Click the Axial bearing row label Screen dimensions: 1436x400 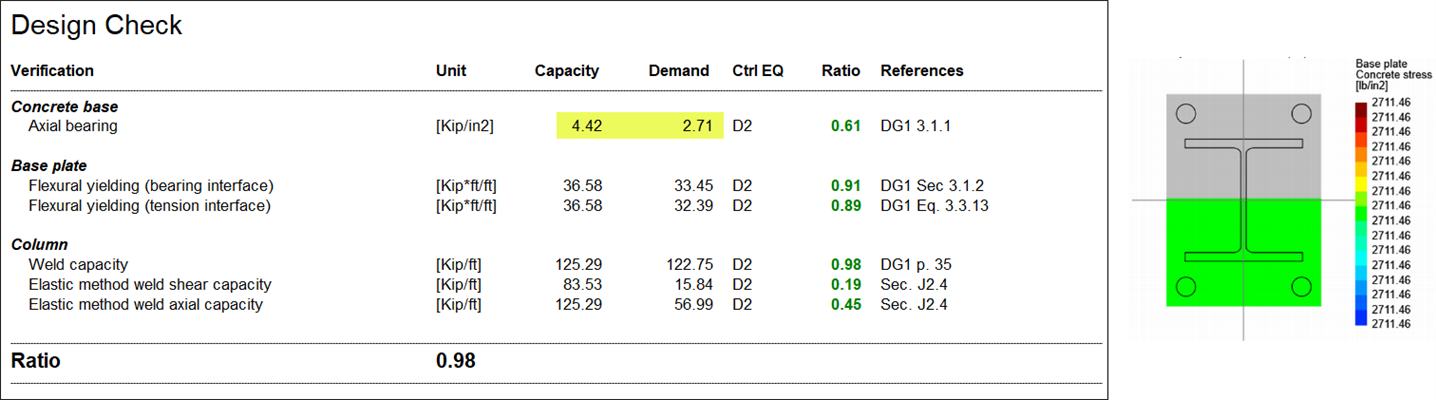(x=73, y=126)
